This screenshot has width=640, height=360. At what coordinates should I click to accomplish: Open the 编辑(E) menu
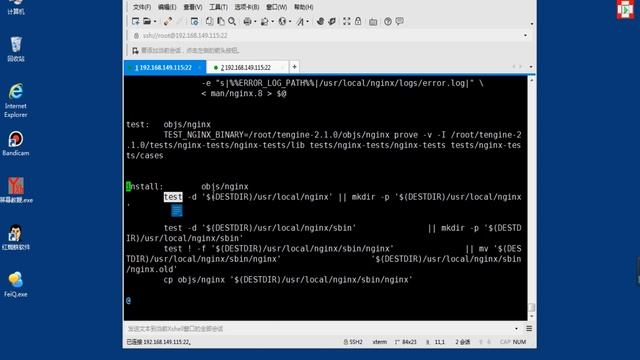pos(167,7)
